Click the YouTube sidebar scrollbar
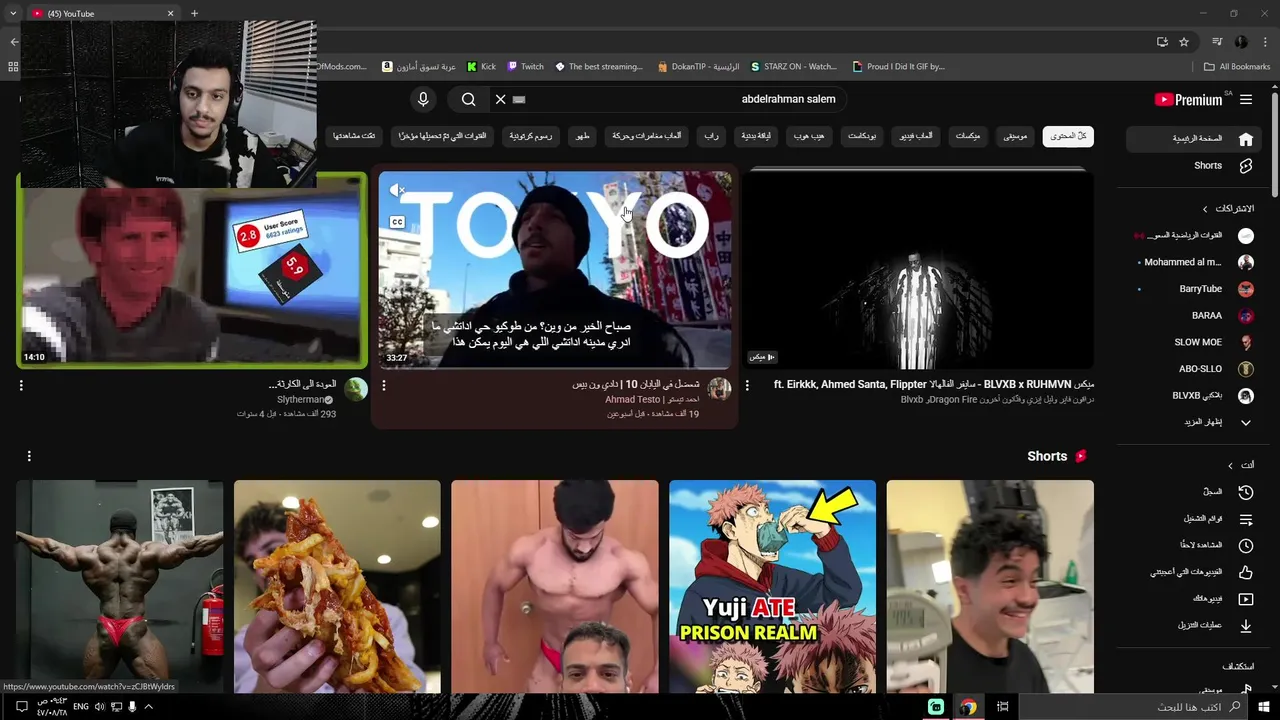Image resolution: width=1280 pixels, height=720 pixels. (1274, 145)
